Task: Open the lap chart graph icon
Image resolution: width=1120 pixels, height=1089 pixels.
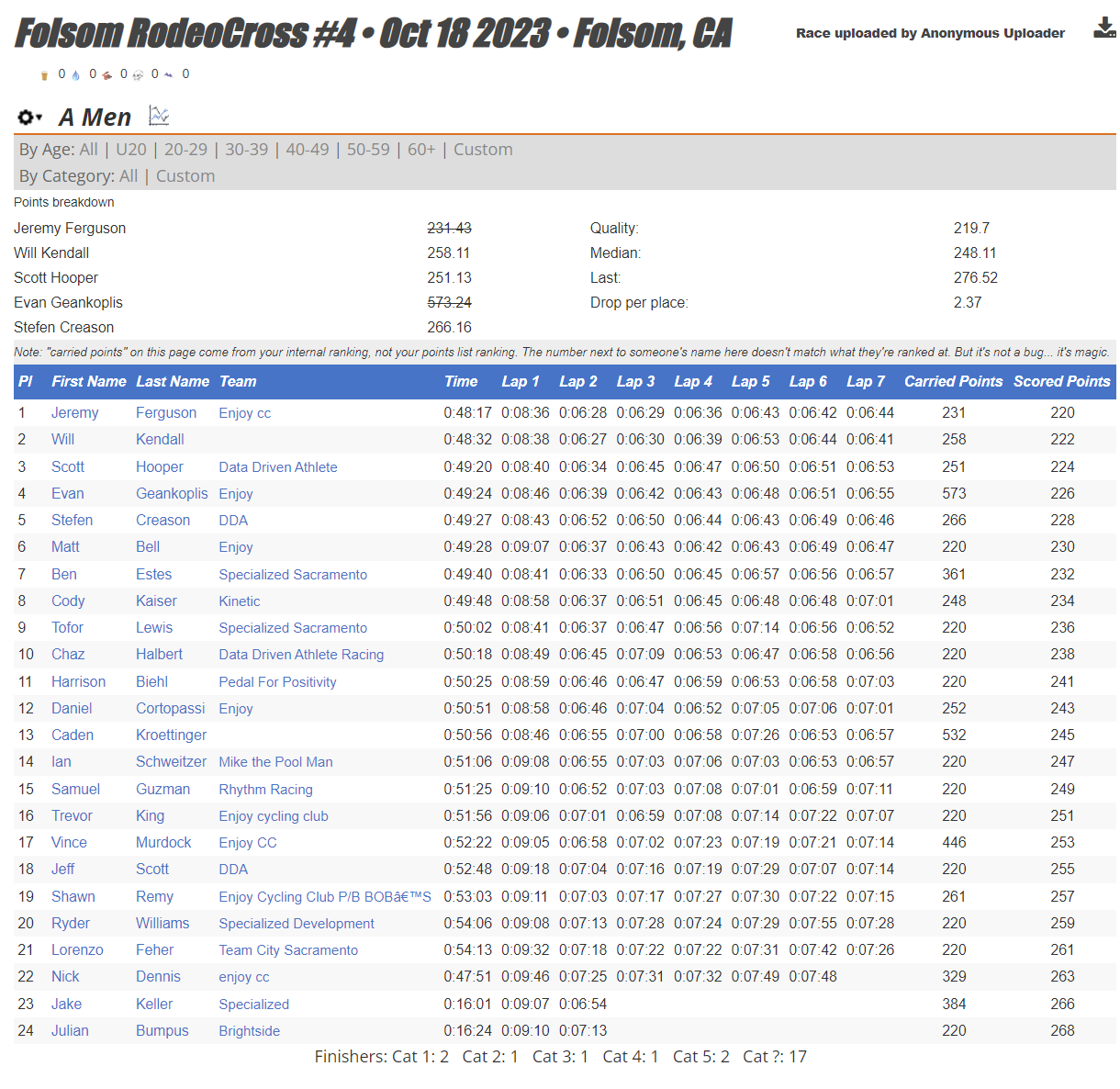Action: [159, 116]
